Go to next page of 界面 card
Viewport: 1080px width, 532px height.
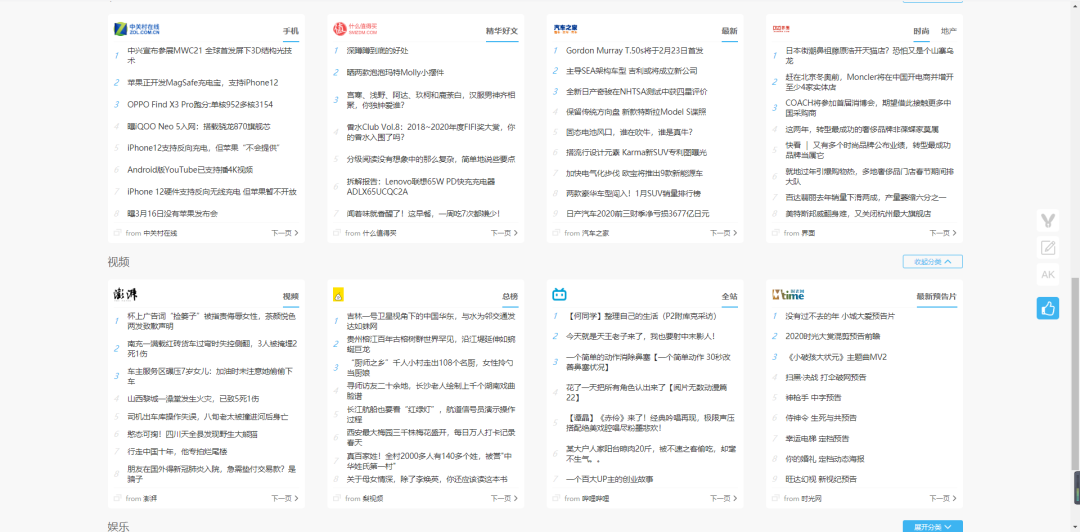[943, 233]
